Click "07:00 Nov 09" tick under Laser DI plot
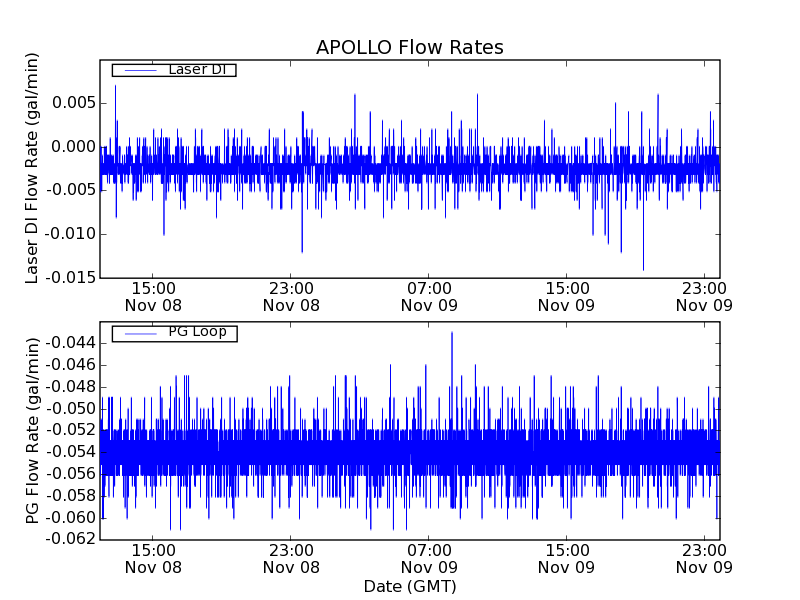800x600 pixels. pos(429,296)
